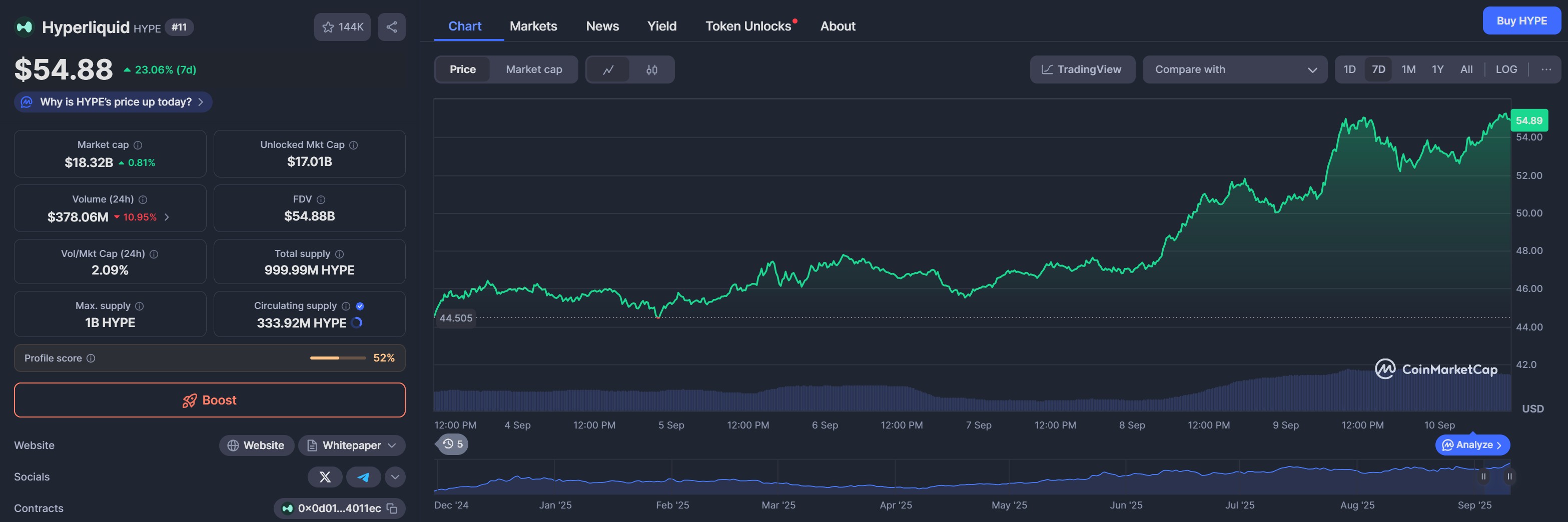Switch to the Markets tab

tap(533, 26)
